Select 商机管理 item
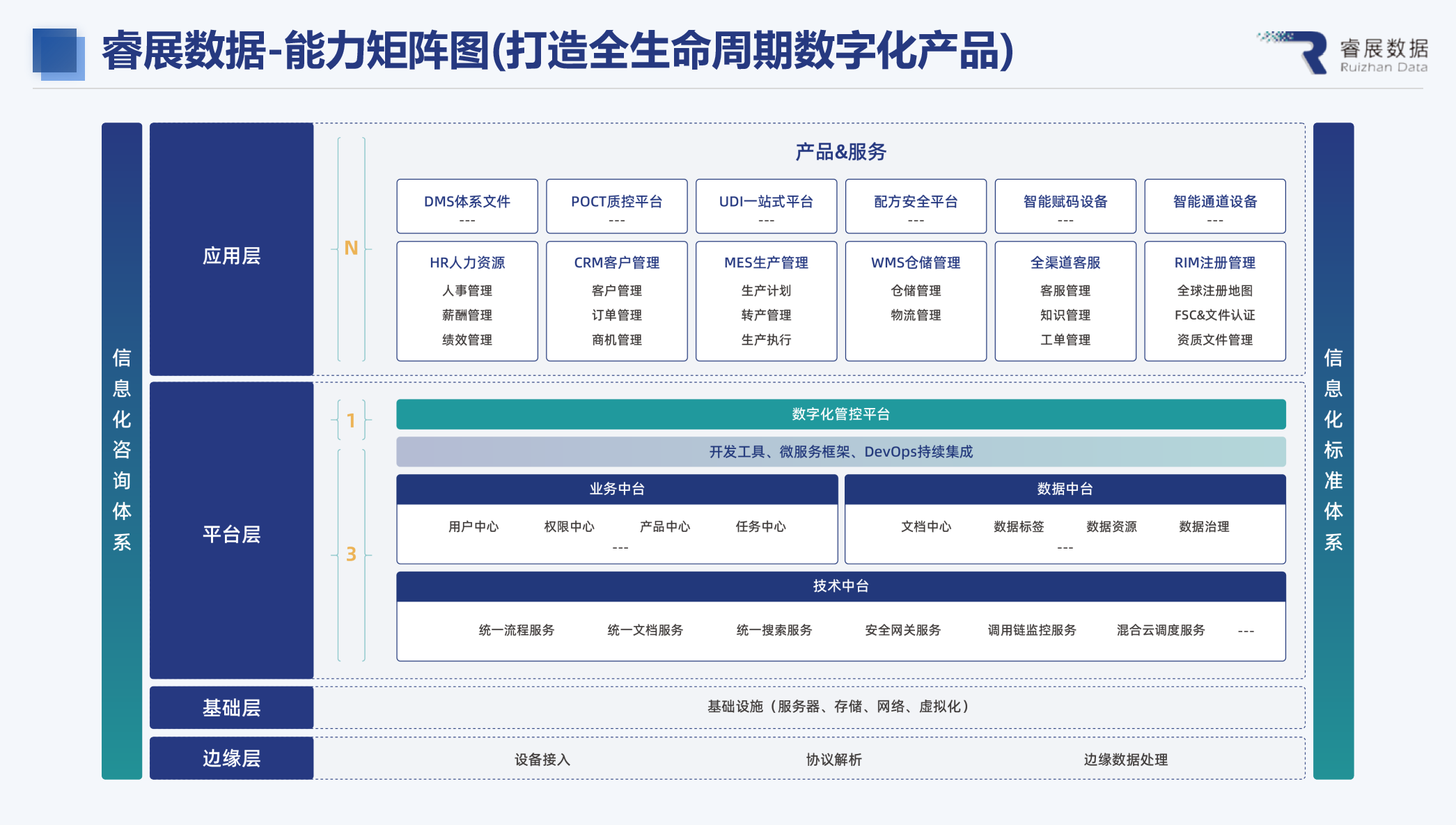The width and height of the screenshot is (1456, 825). click(x=617, y=340)
